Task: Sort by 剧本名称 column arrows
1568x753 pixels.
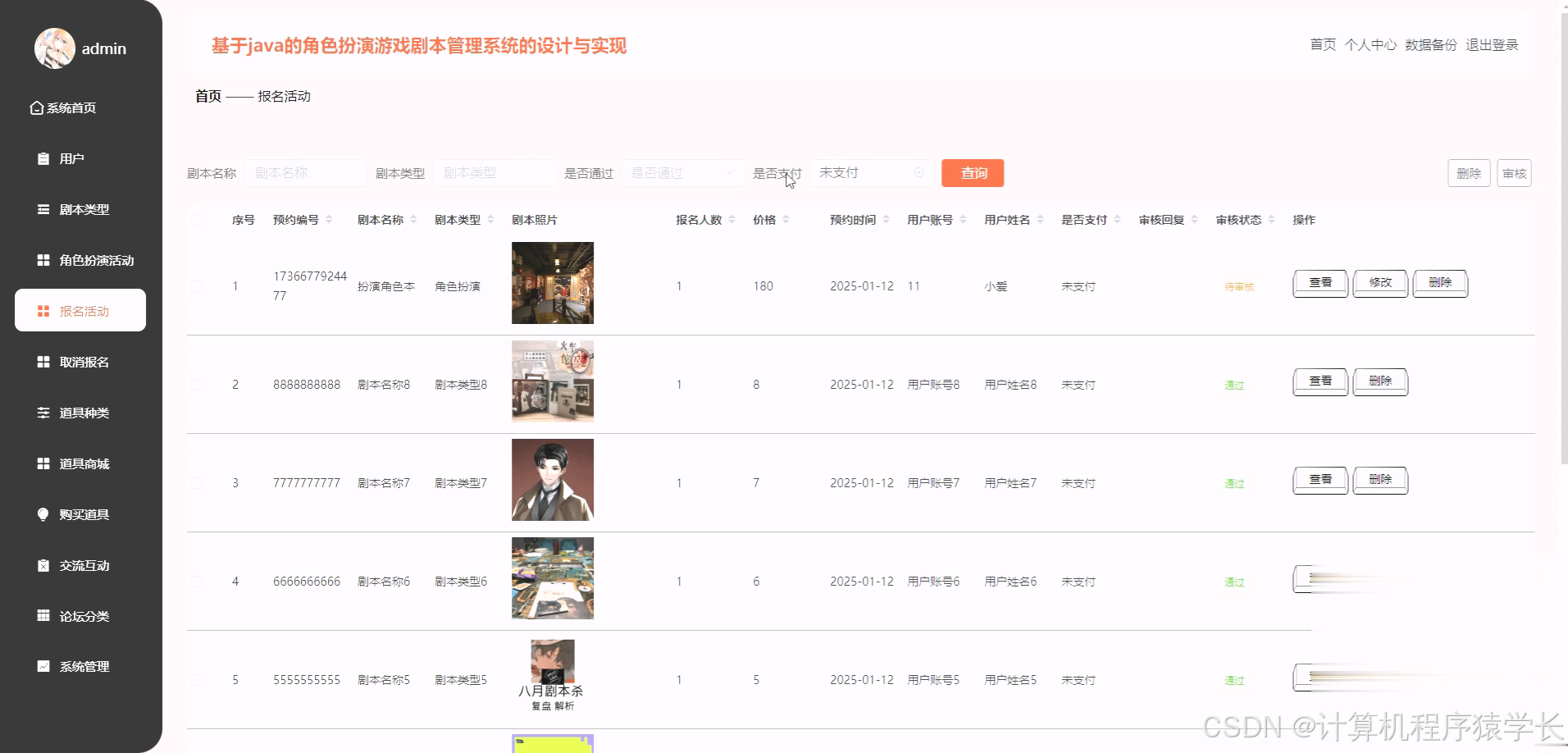Action: pyautogui.click(x=413, y=220)
